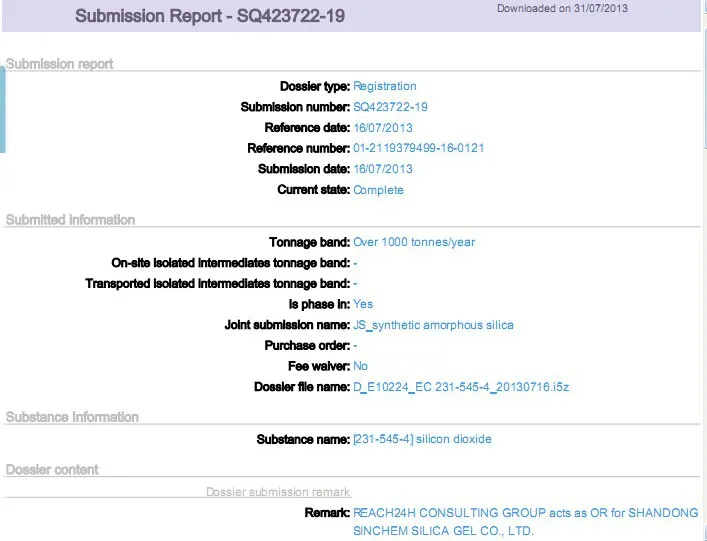Click the Complete current state value
Viewport: 707px width, 541px height.
[x=378, y=190]
